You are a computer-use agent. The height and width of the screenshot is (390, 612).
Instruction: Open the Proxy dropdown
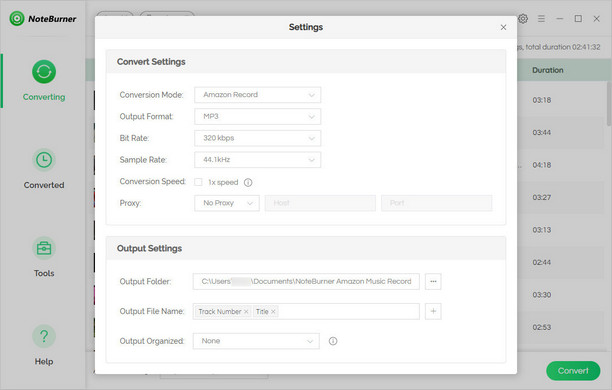227,203
